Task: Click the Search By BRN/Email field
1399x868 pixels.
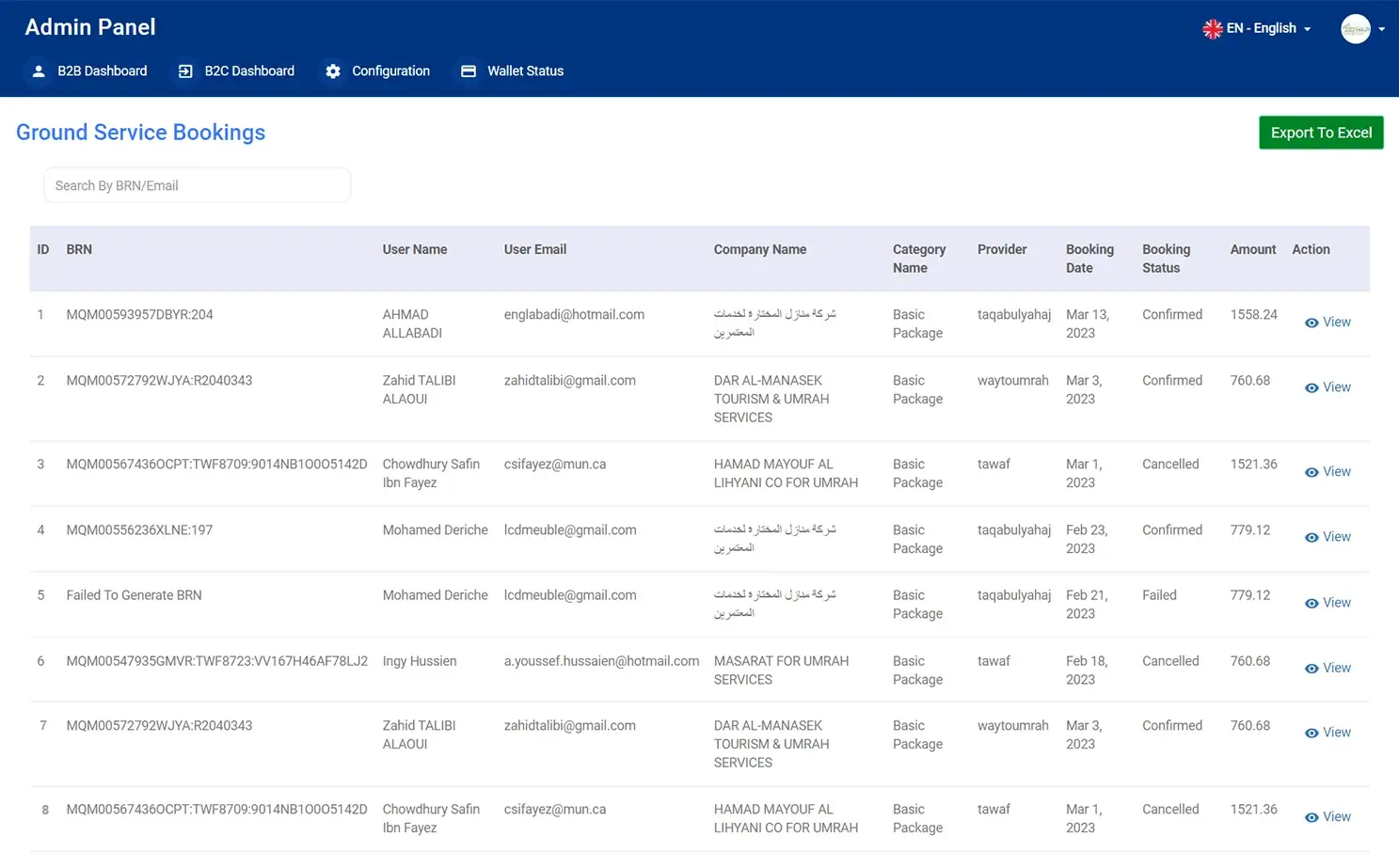Action: coord(197,185)
